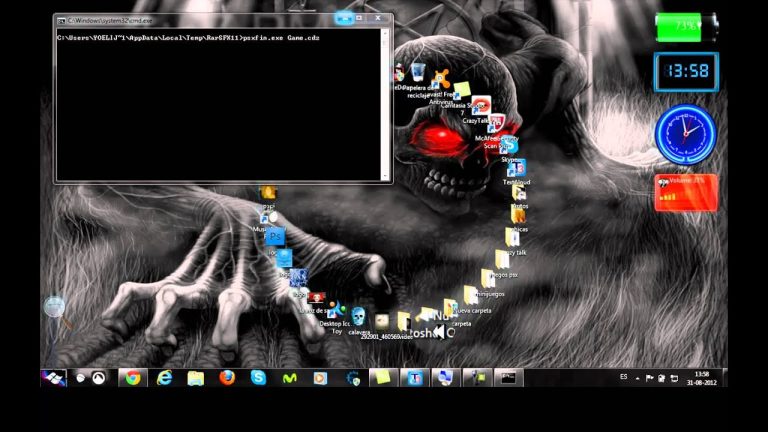Click the battery 73% desktop gadget
Viewport: 768px width, 432px height.
pyautogui.click(x=686, y=27)
